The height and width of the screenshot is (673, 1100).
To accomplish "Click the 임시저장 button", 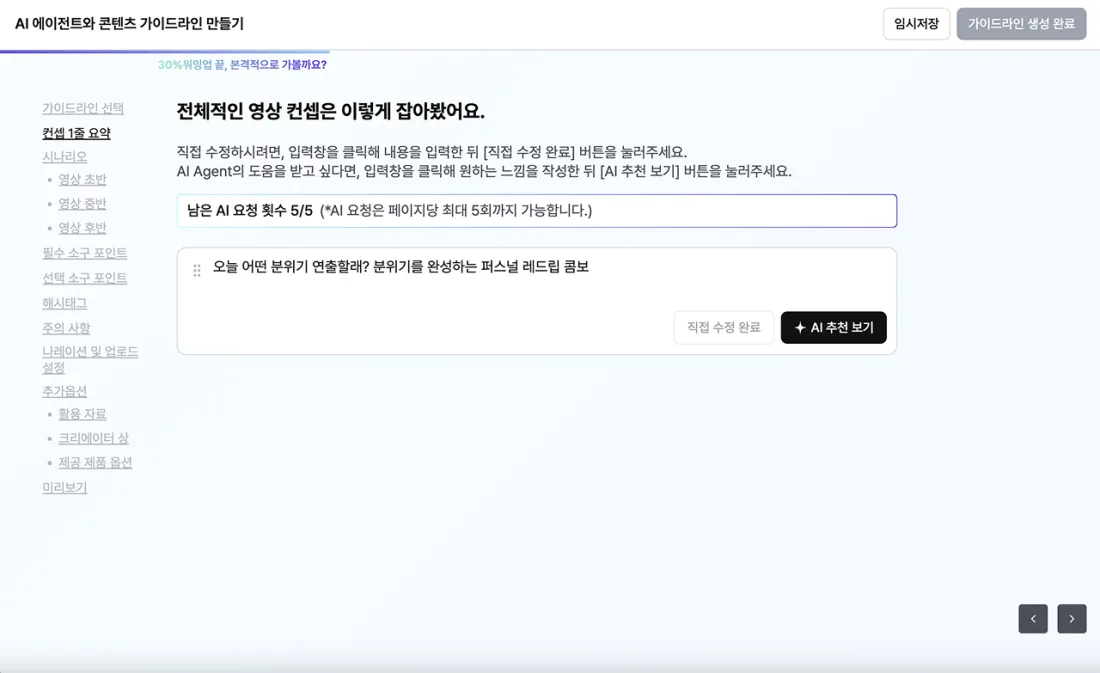I will click(x=916, y=24).
